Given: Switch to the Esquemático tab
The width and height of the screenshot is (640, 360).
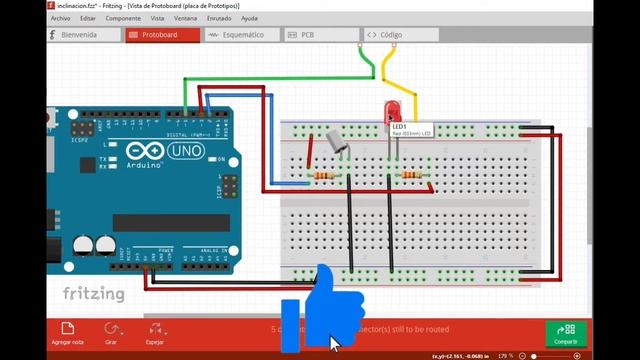Looking at the screenshot, I should pyautogui.click(x=242, y=35).
